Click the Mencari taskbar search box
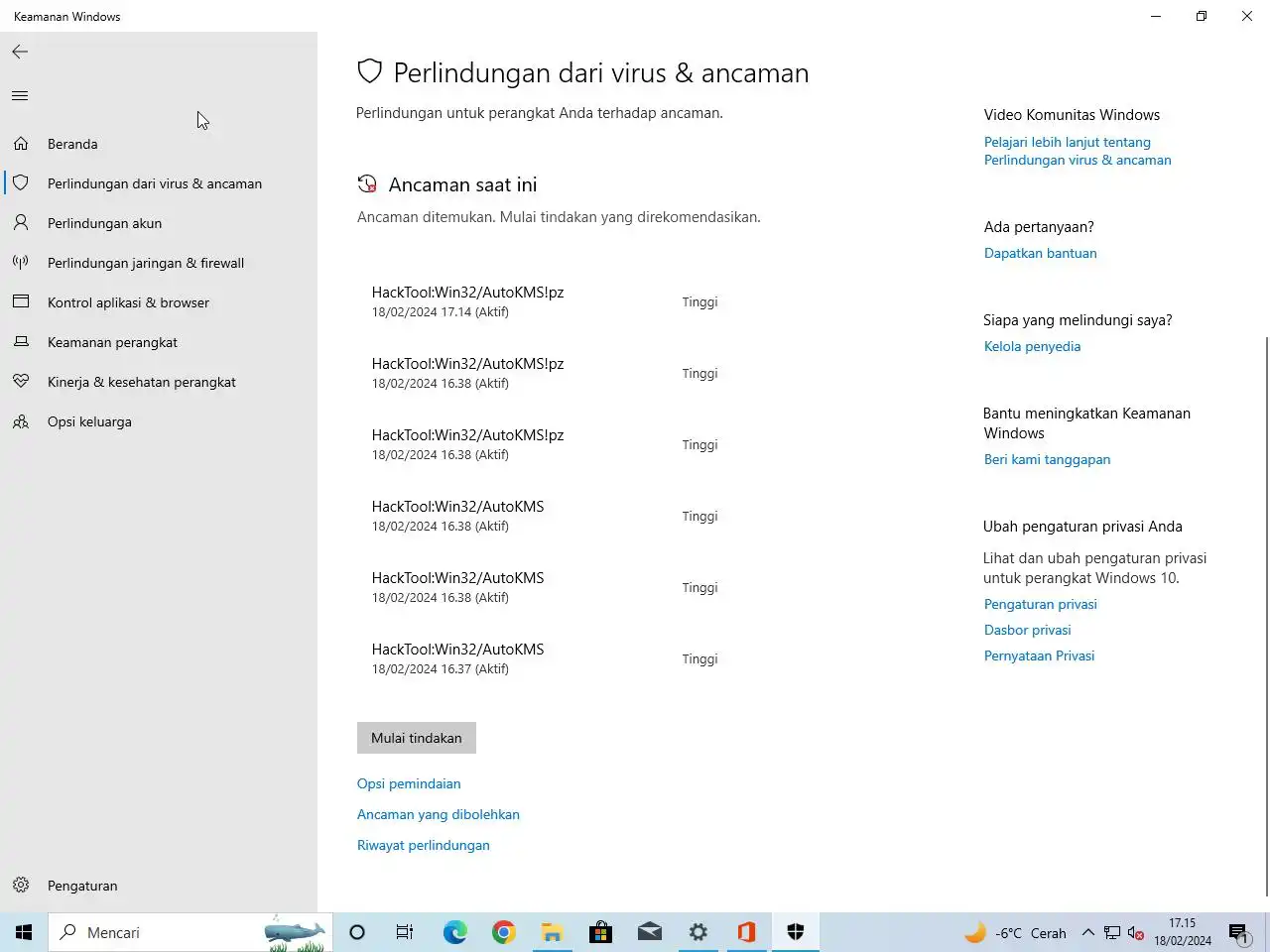 (x=190, y=932)
